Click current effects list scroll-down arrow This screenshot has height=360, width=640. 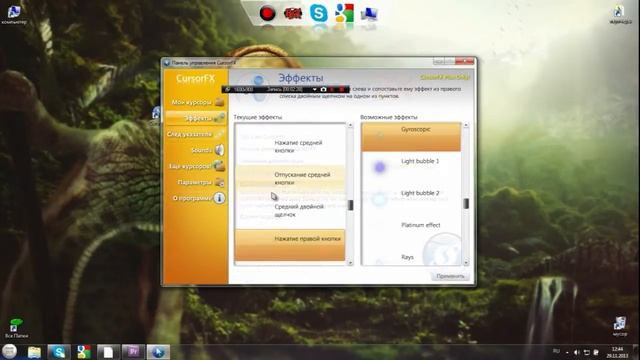coord(350,262)
